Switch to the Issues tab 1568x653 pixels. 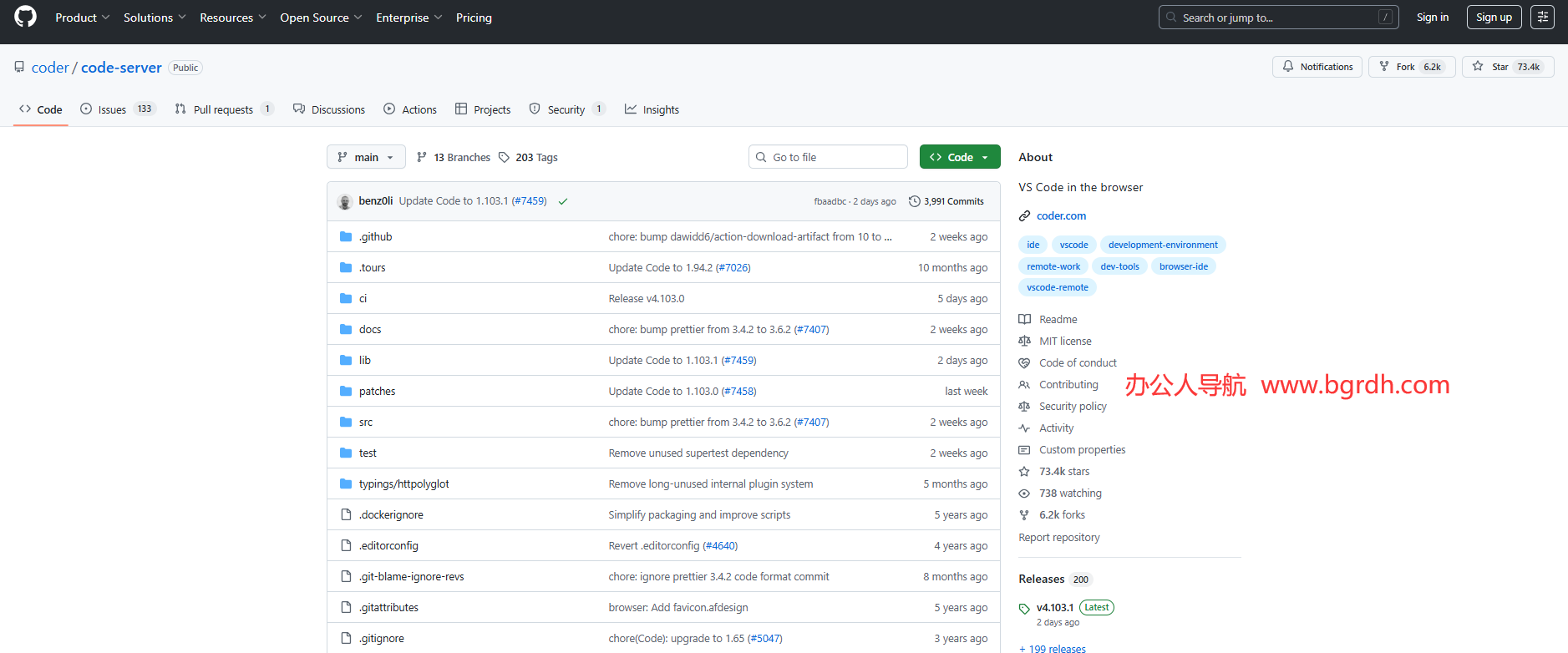coord(112,109)
